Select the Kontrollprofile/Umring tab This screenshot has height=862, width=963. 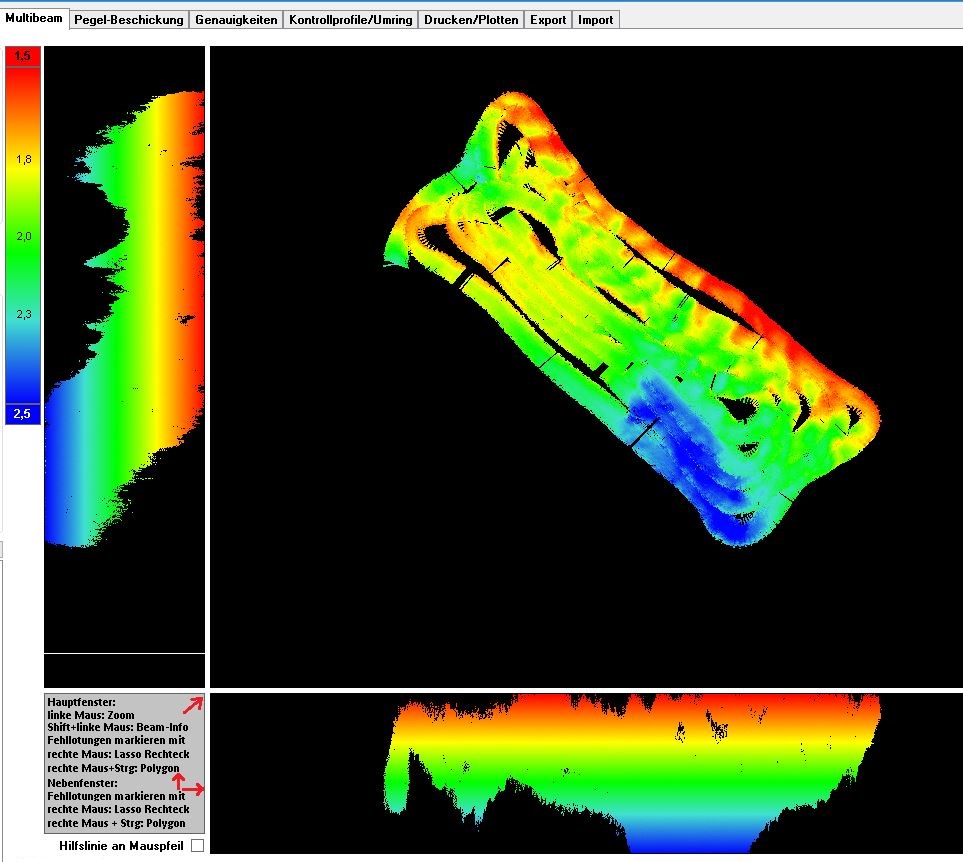point(350,20)
